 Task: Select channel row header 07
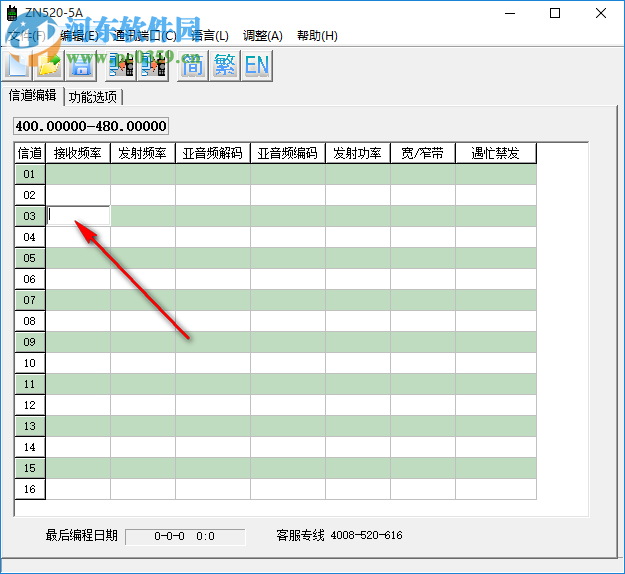pos(29,300)
